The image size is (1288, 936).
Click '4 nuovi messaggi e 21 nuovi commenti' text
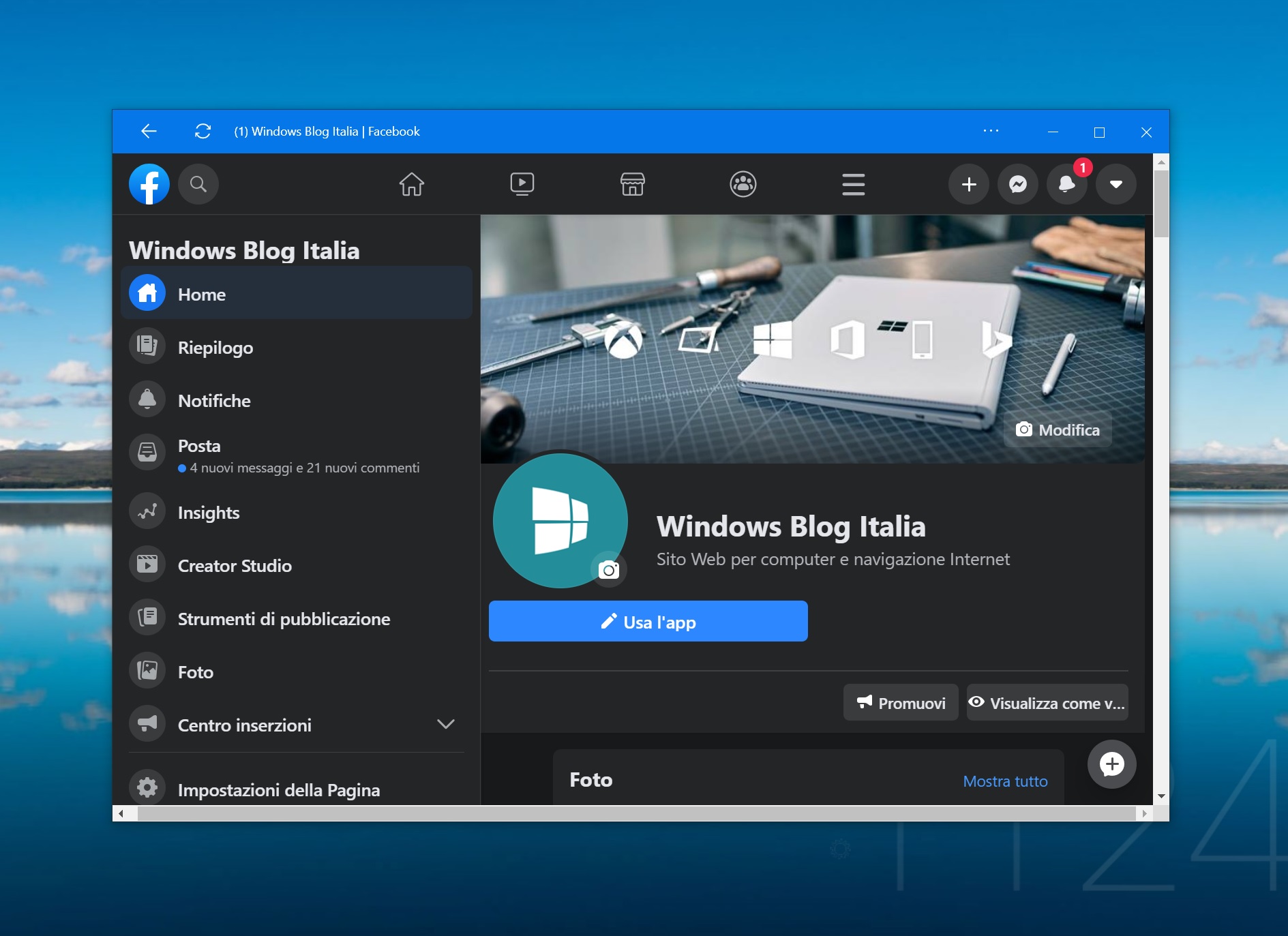tap(305, 468)
